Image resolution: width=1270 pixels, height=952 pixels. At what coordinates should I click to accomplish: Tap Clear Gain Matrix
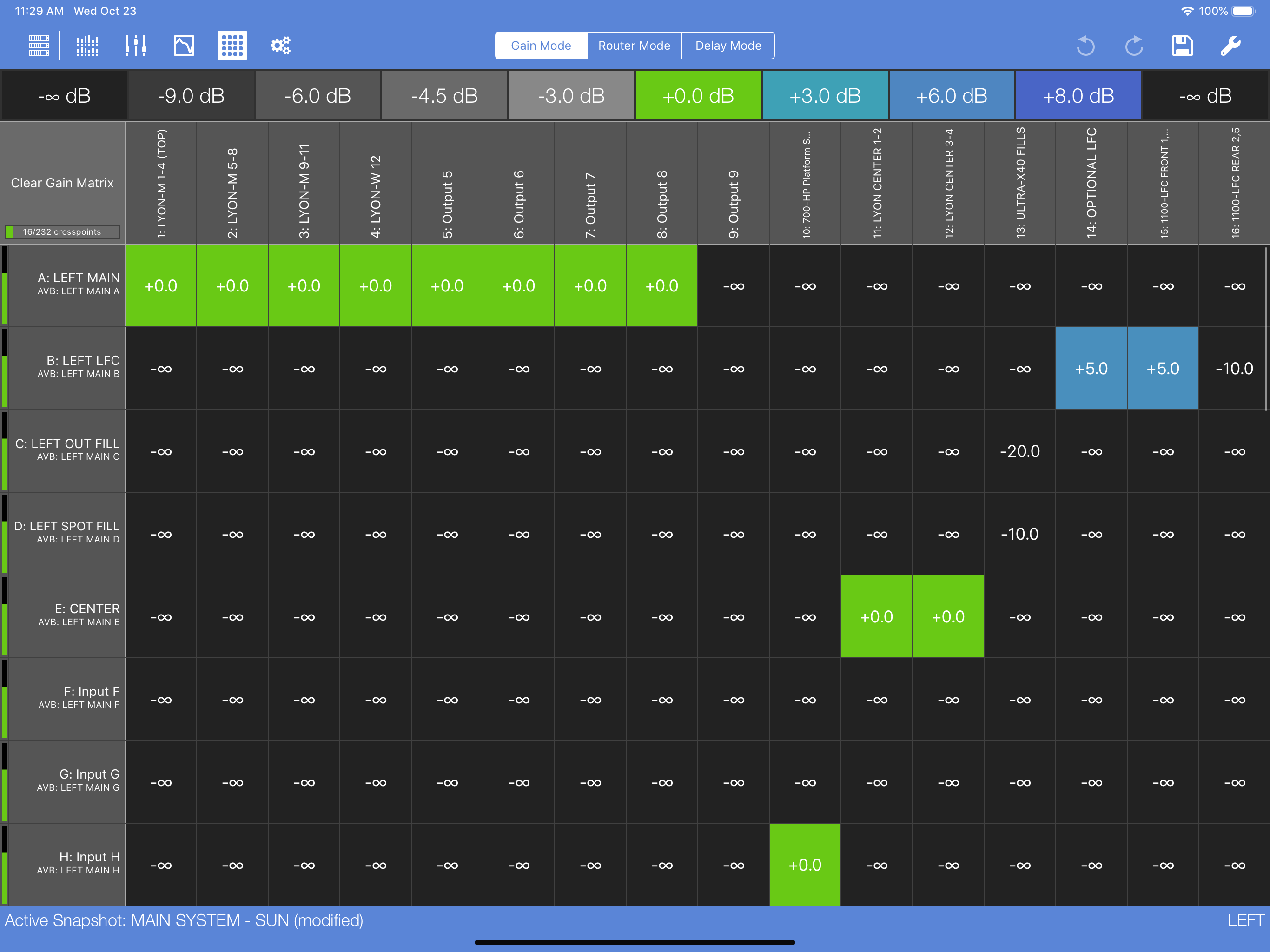coord(62,183)
